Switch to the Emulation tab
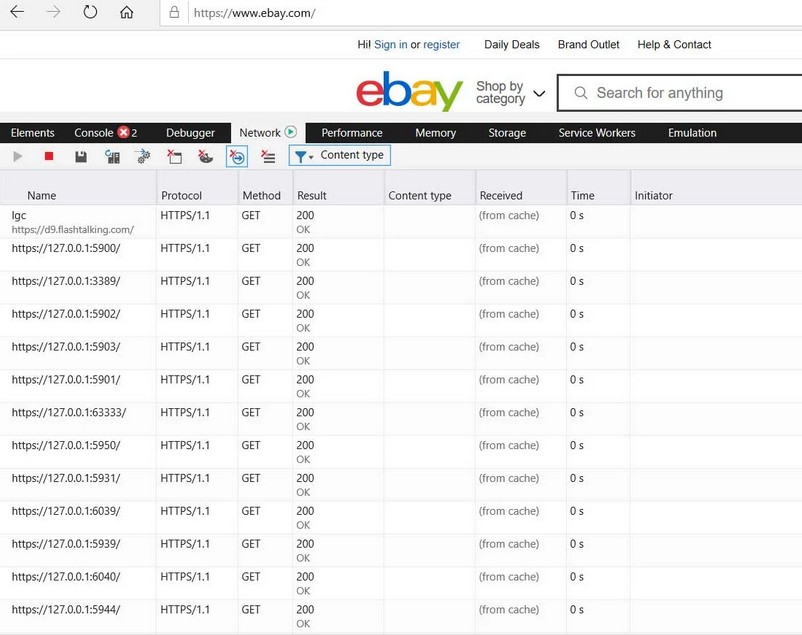The width and height of the screenshot is (802, 635). click(x=692, y=133)
